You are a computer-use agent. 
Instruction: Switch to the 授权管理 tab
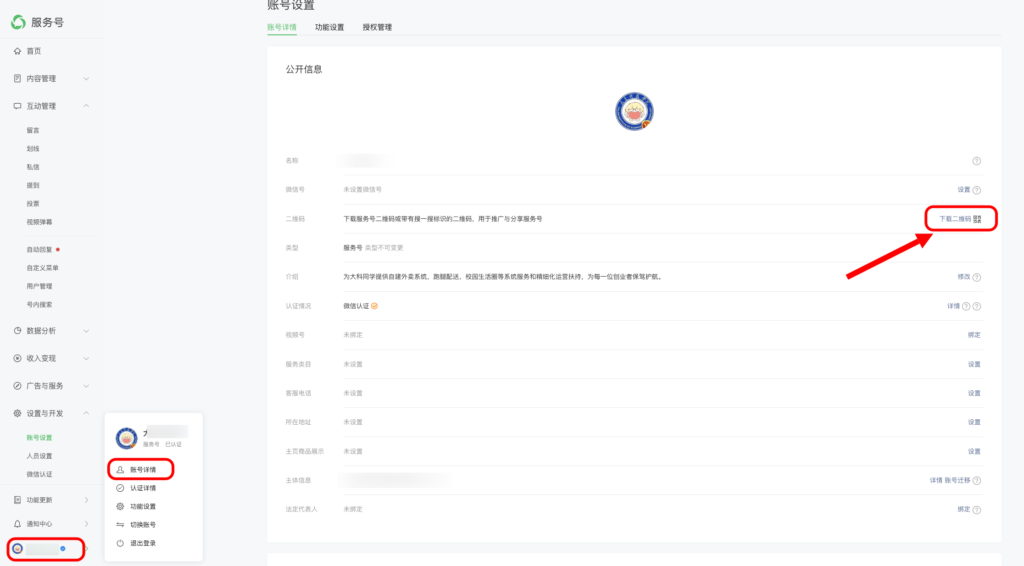coord(377,27)
